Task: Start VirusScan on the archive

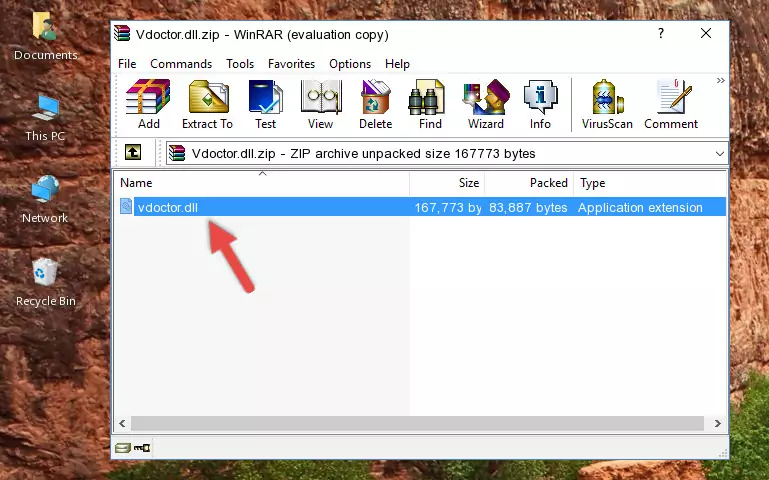Action: (x=607, y=104)
